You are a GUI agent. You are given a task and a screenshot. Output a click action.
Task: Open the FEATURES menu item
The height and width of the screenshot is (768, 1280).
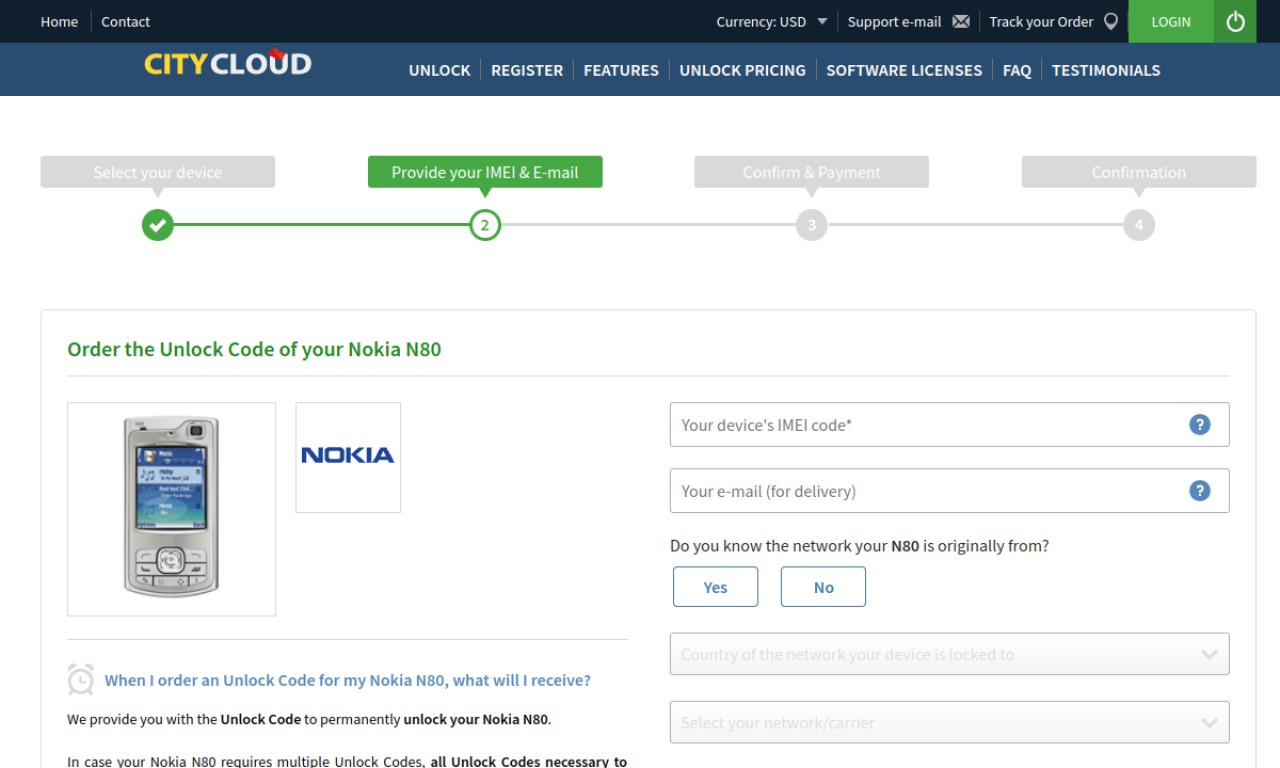[621, 70]
